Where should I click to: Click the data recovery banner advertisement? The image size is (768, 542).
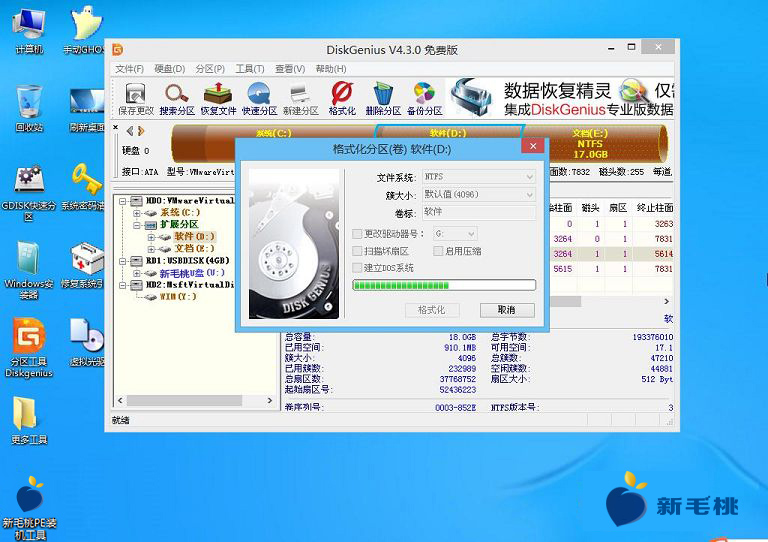561,98
